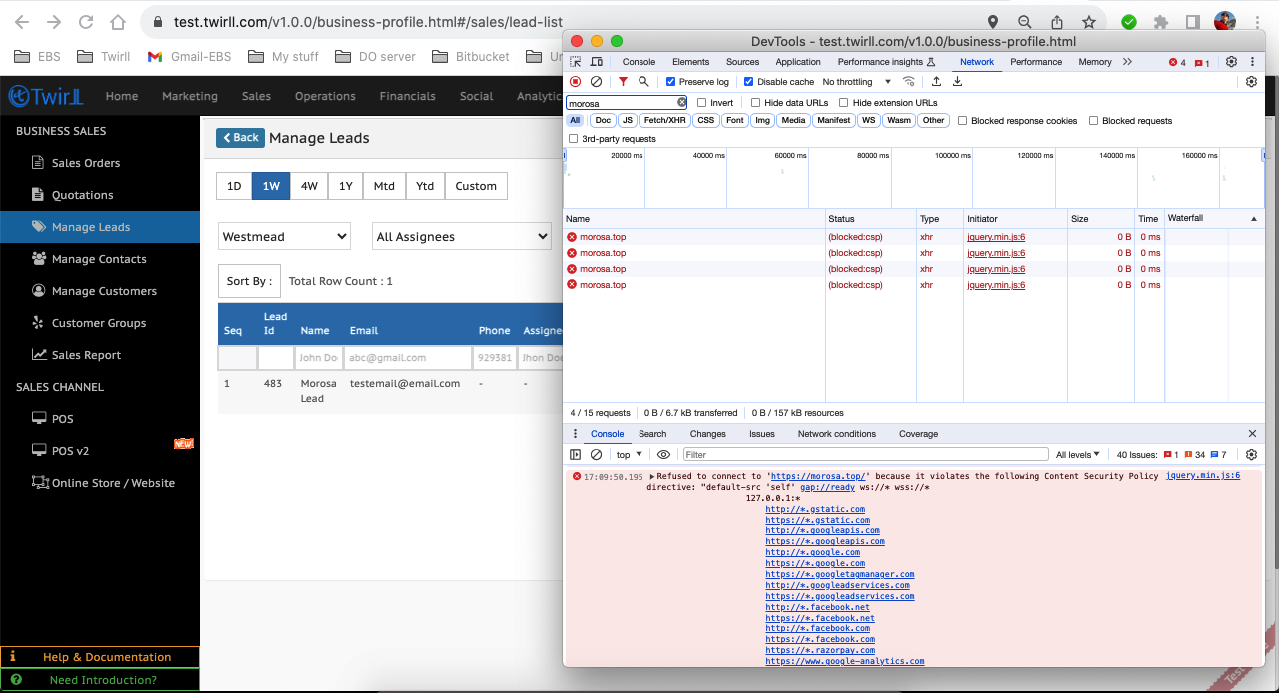Open network search magnifier icon

pos(644,82)
